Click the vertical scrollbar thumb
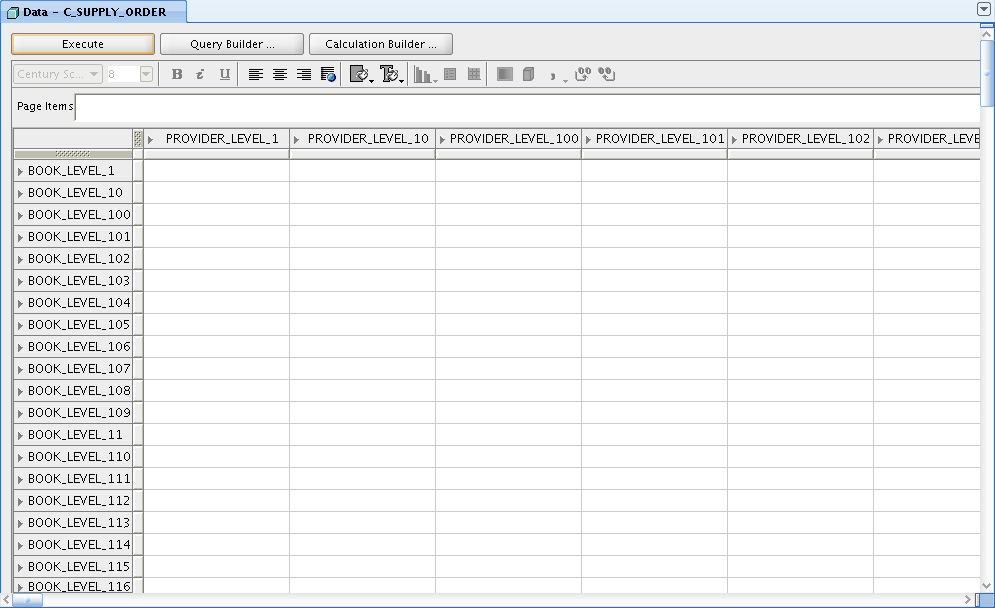The width and height of the screenshot is (995, 608). (x=987, y=74)
